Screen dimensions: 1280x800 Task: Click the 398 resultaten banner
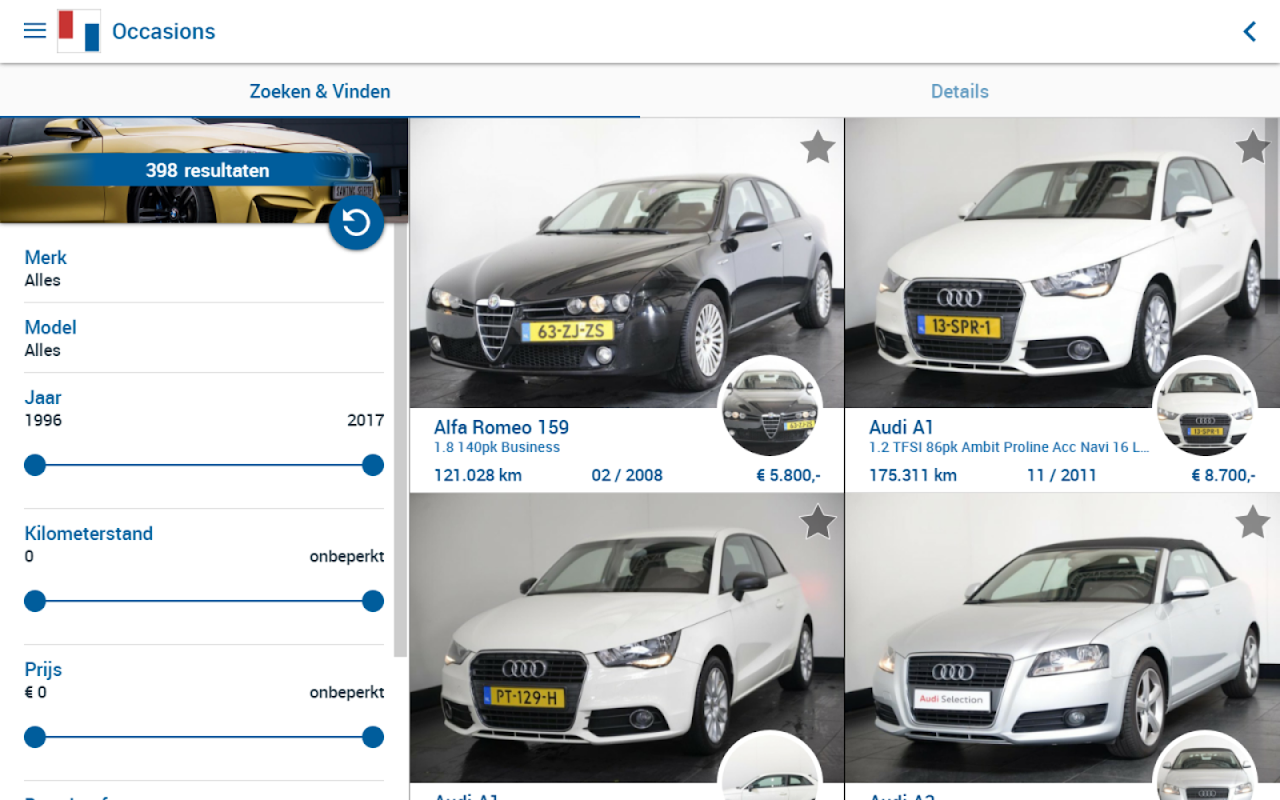pyautogui.click(x=207, y=171)
